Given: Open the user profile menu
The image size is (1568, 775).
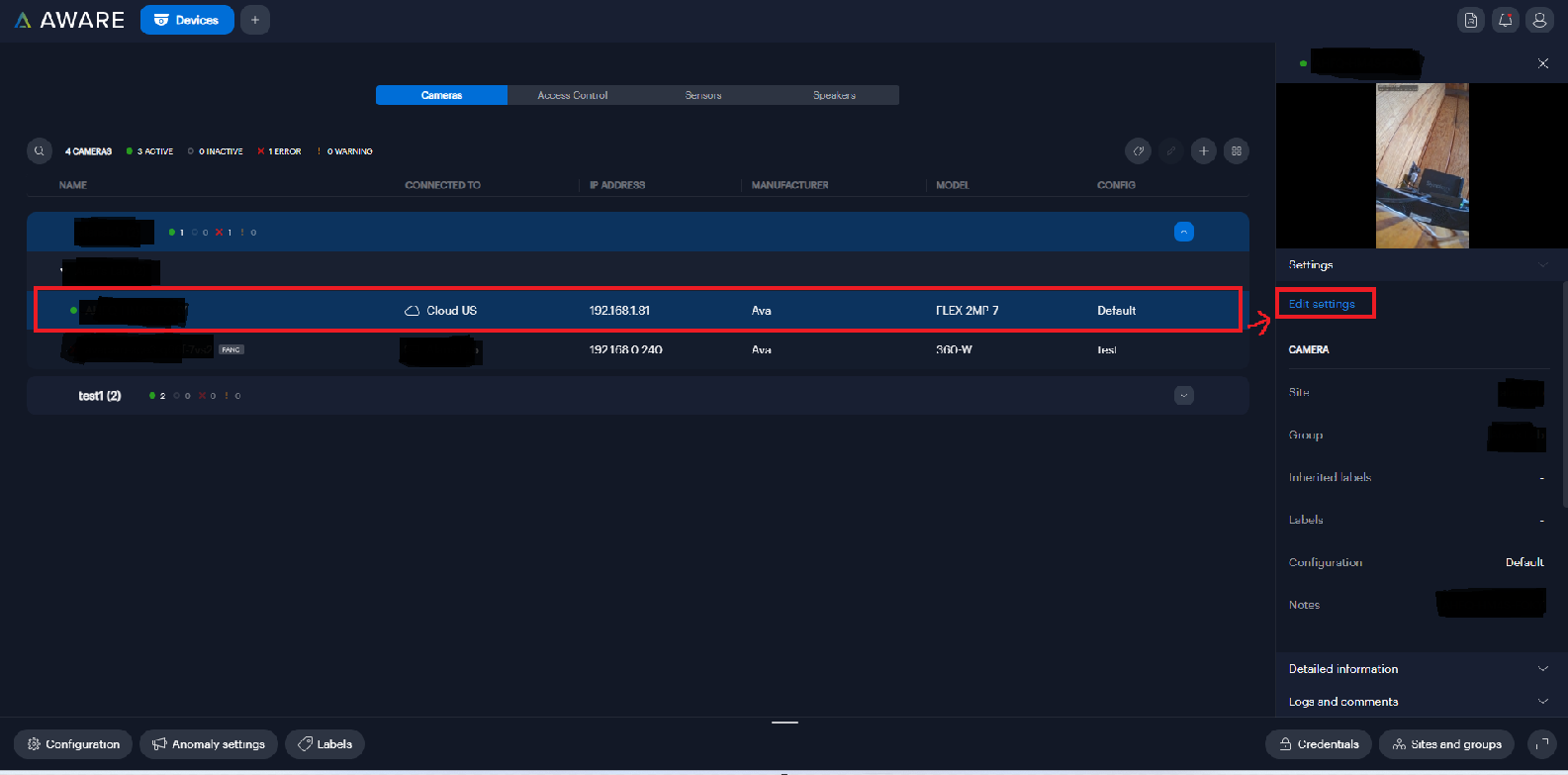Looking at the screenshot, I should pyautogui.click(x=1539, y=20).
